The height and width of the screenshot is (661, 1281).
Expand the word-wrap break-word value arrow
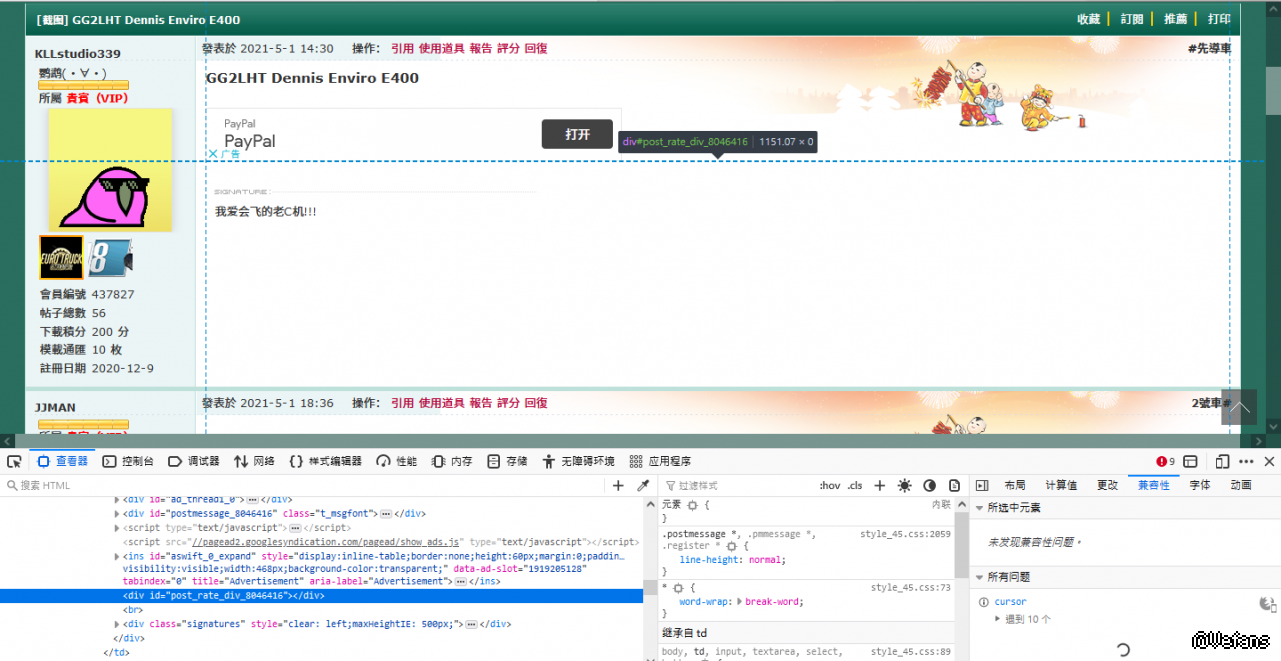[739, 602]
